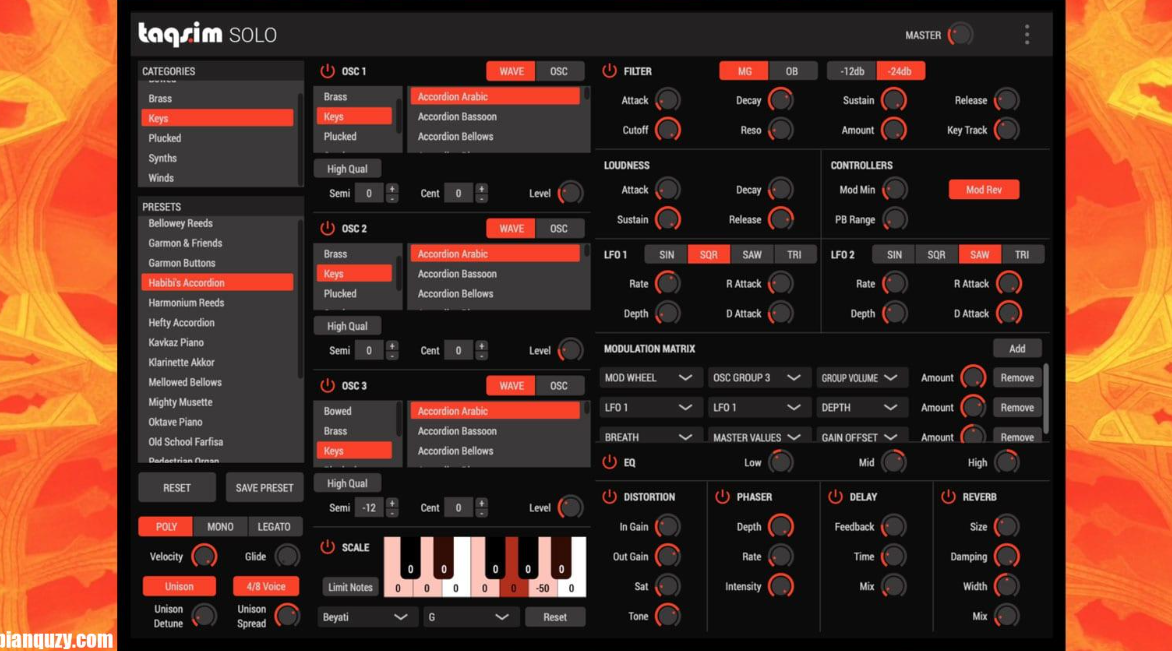The height and width of the screenshot is (651, 1172).
Task: Toggle OSC 1 power icon
Action: click(327, 71)
